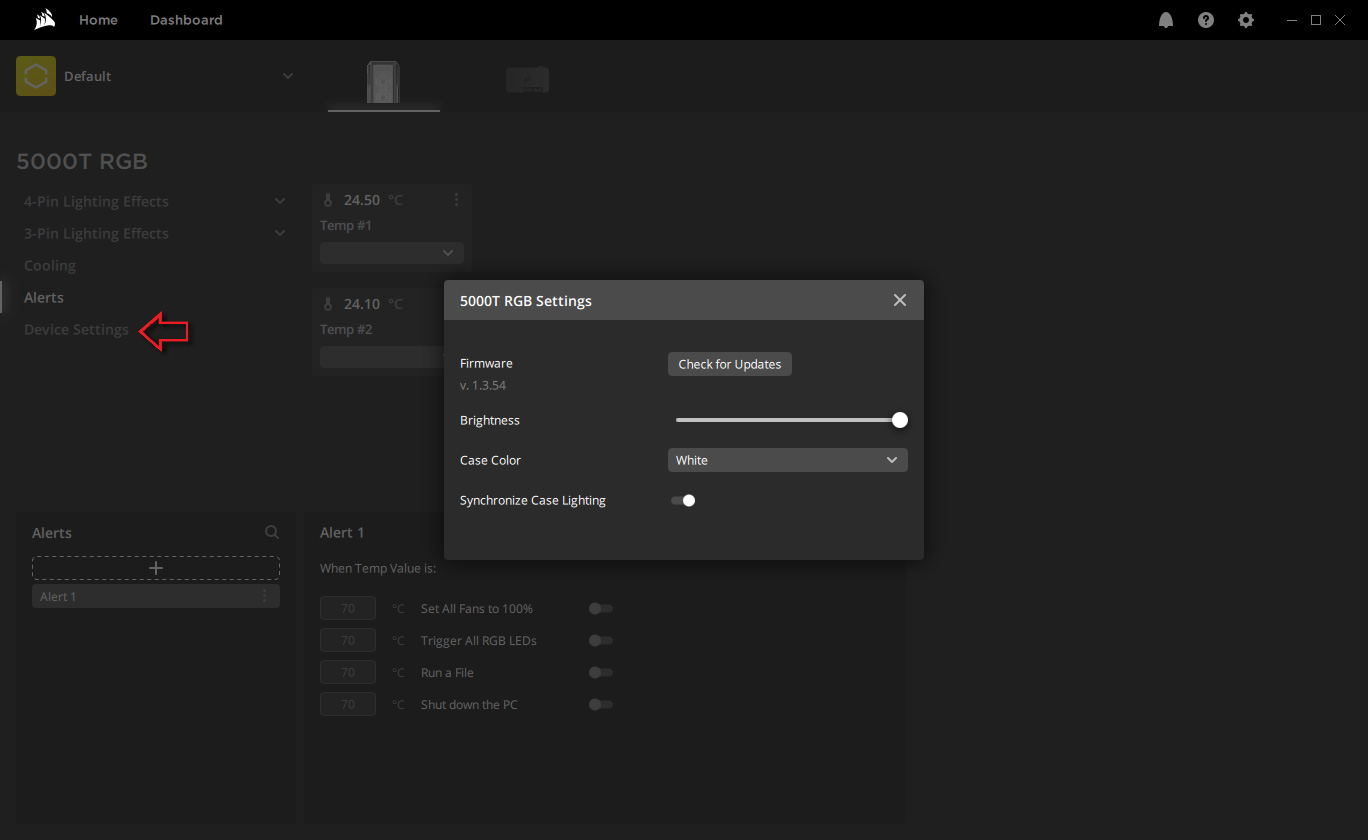1368x840 pixels.
Task: Select Alert 1 in alerts list
Action: click(x=156, y=596)
